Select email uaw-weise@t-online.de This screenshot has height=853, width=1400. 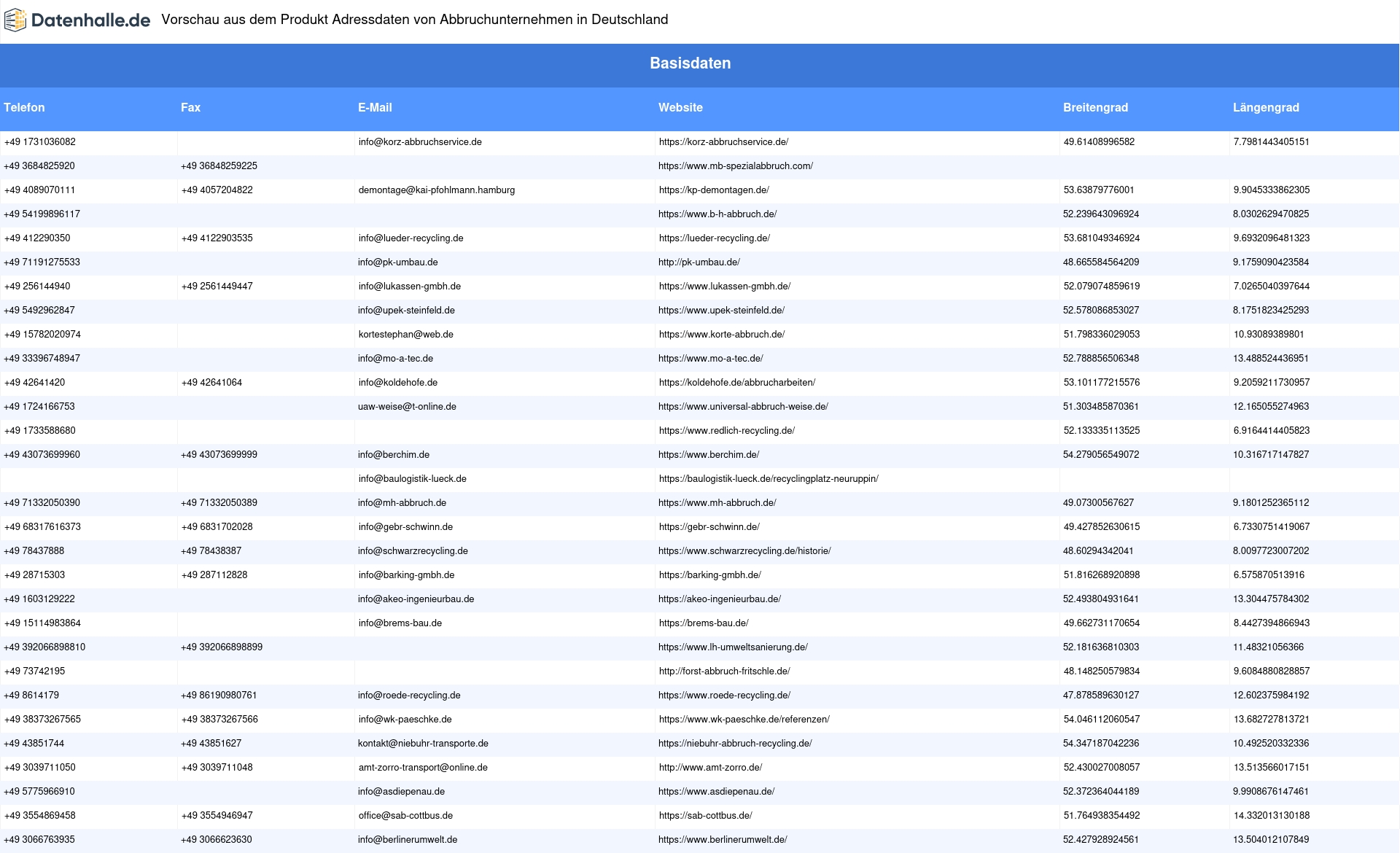[407, 407]
